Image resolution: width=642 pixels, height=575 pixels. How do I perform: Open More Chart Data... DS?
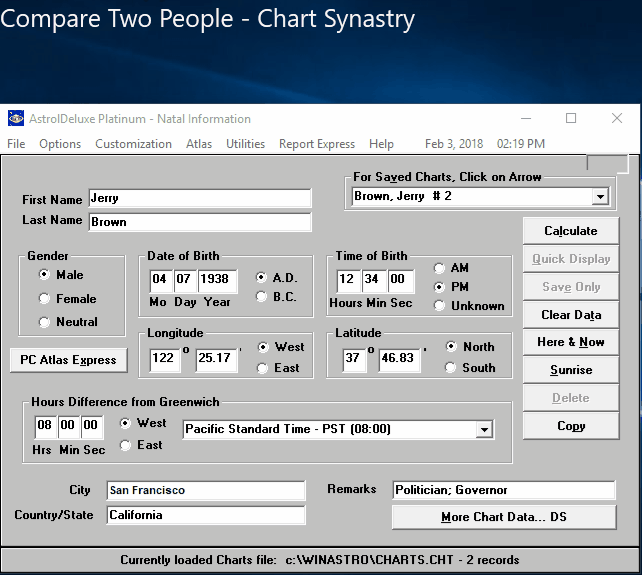pyautogui.click(x=504, y=517)
